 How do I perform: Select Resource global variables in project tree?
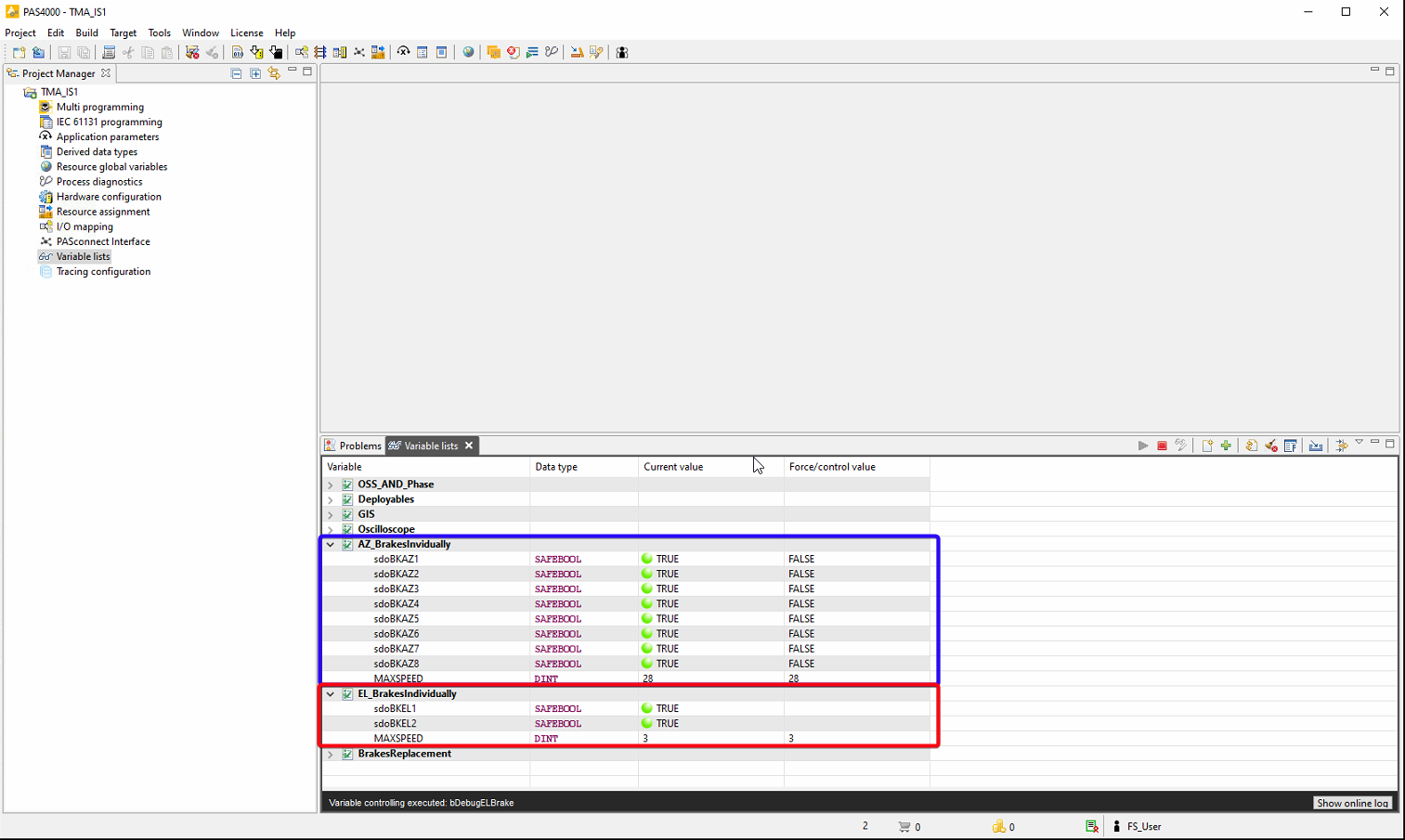111,167
